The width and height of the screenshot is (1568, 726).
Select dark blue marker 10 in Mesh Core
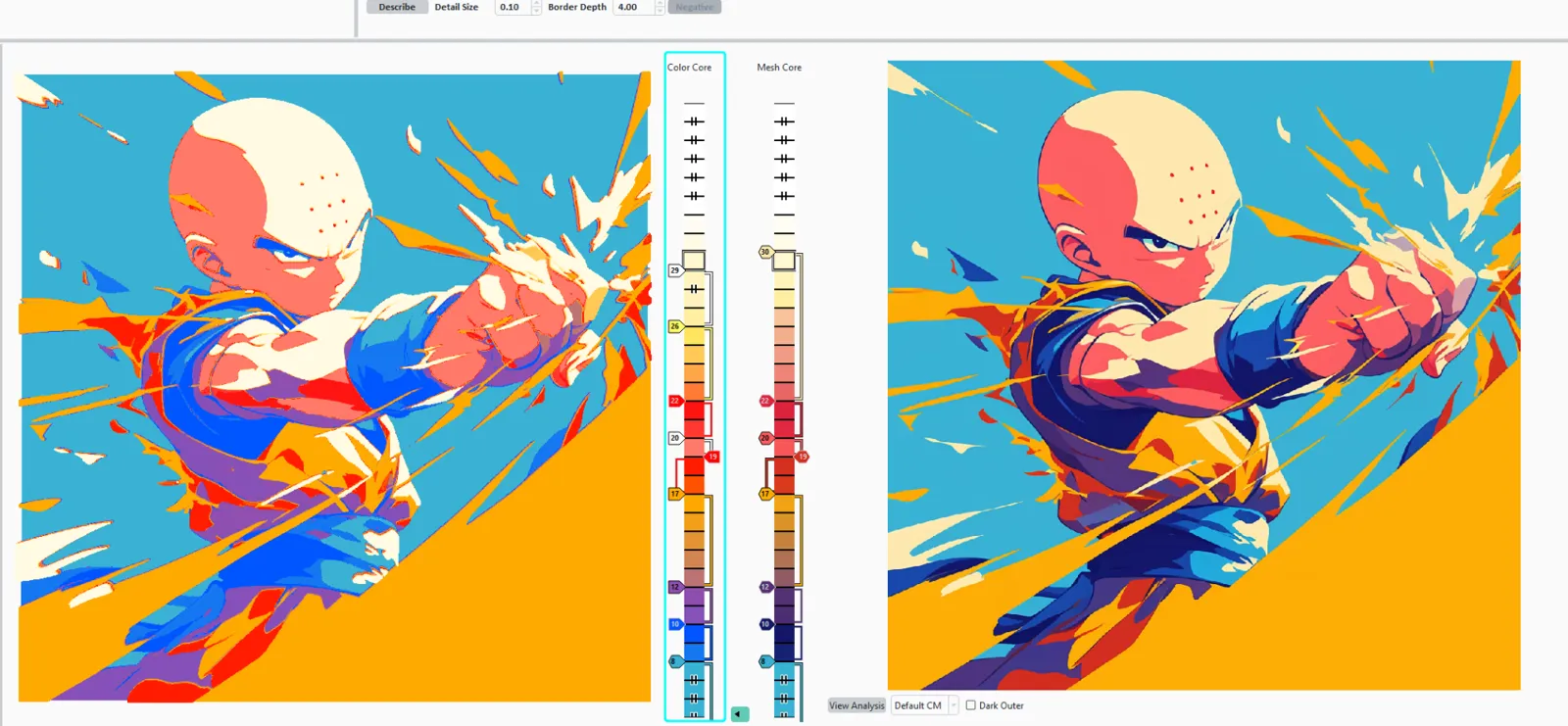tap(765, 624)
